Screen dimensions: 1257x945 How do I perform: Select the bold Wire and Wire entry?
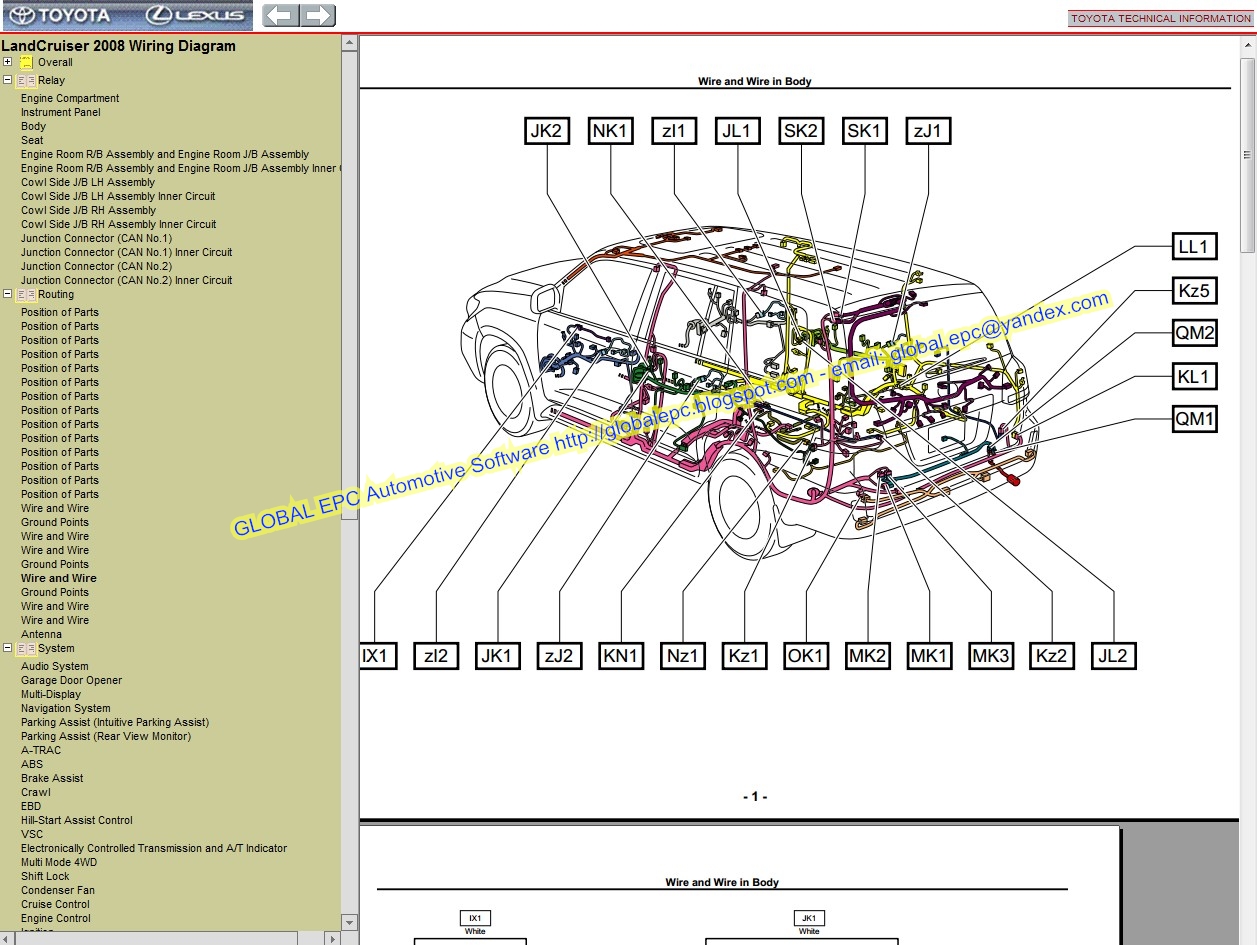click(x=59, y=578)
